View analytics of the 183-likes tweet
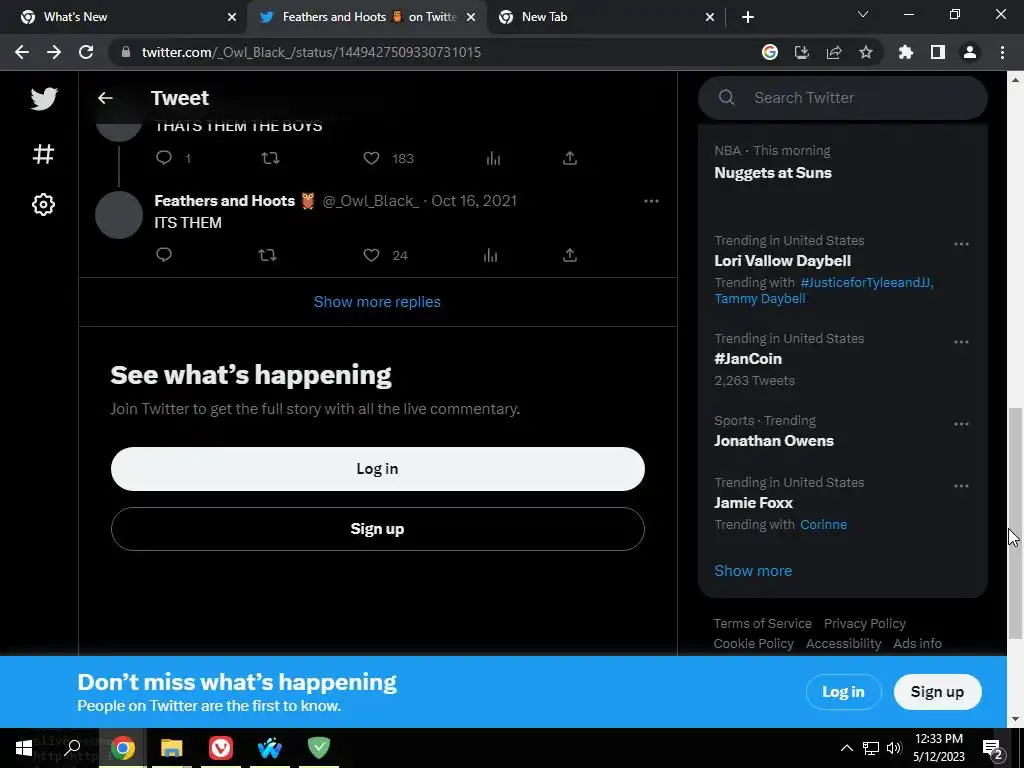The image size is (1024, 768). 493,158
